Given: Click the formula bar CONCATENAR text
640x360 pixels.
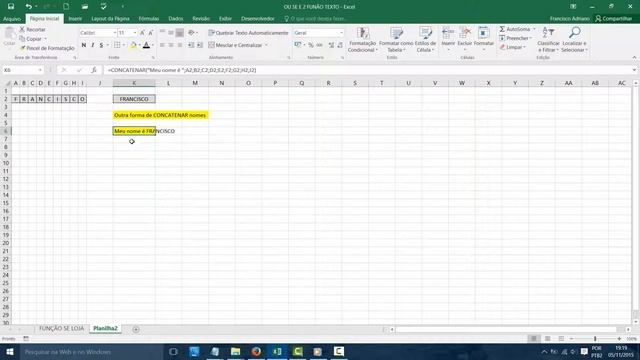Looking at the screenshot, I should [182, 70].
